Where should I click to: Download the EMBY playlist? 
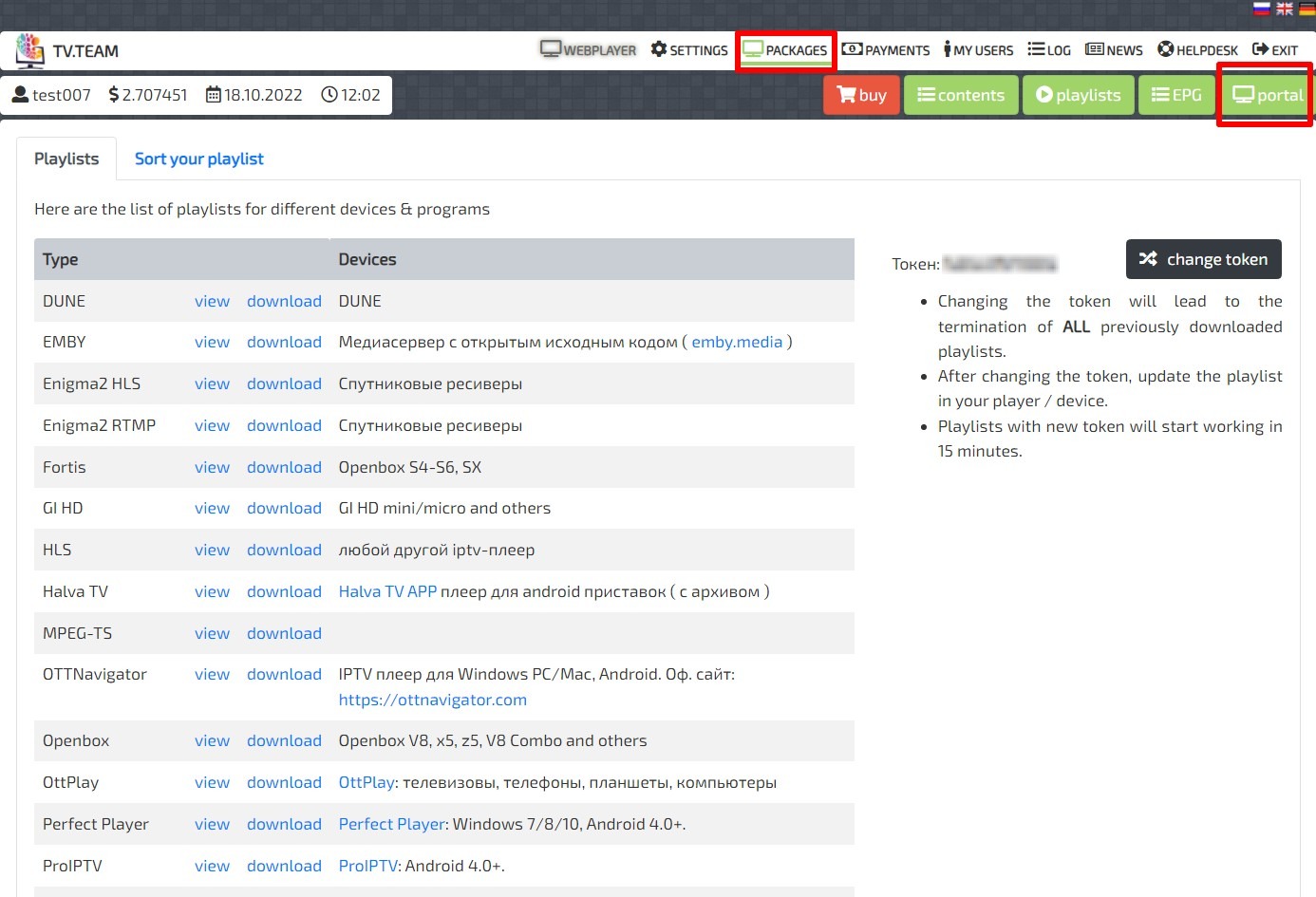284,342
